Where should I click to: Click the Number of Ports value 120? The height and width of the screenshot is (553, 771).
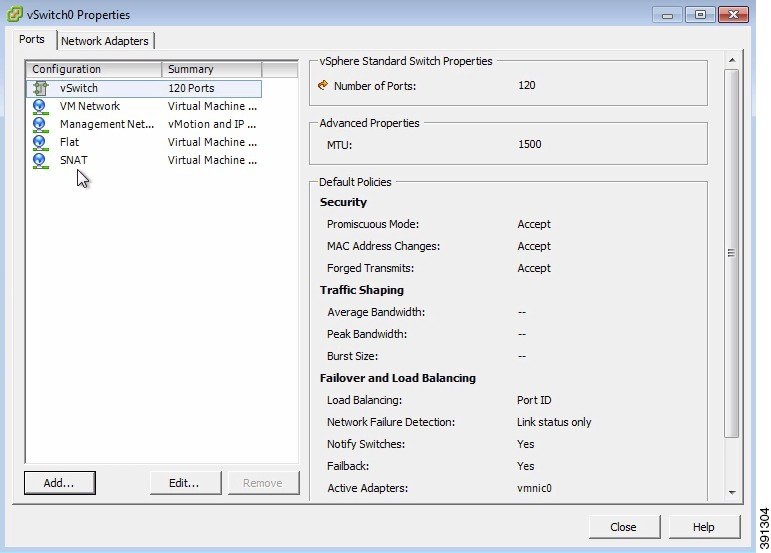point(527,86)
